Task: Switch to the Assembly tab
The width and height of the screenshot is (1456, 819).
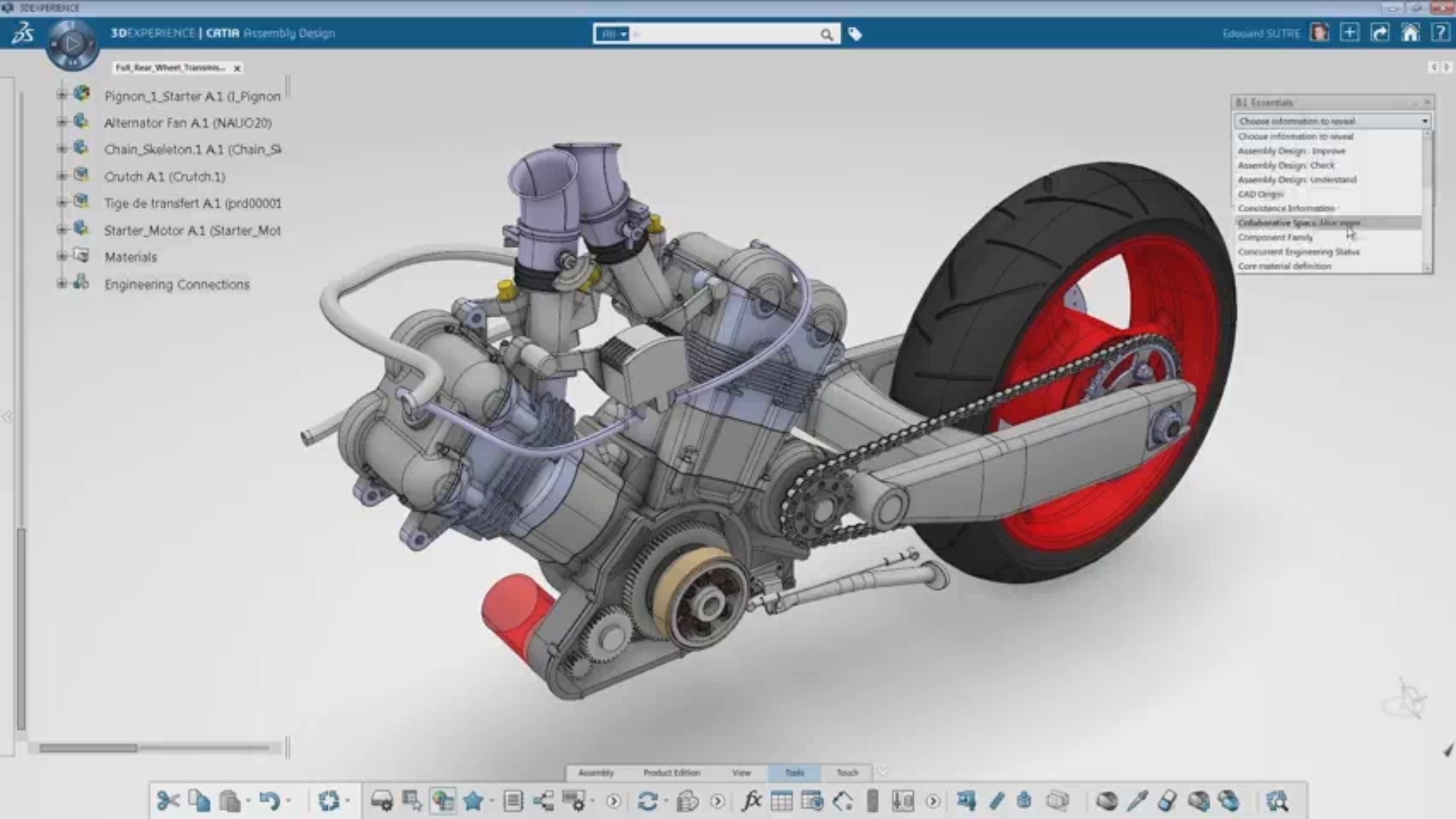Action: click(595, 773)
